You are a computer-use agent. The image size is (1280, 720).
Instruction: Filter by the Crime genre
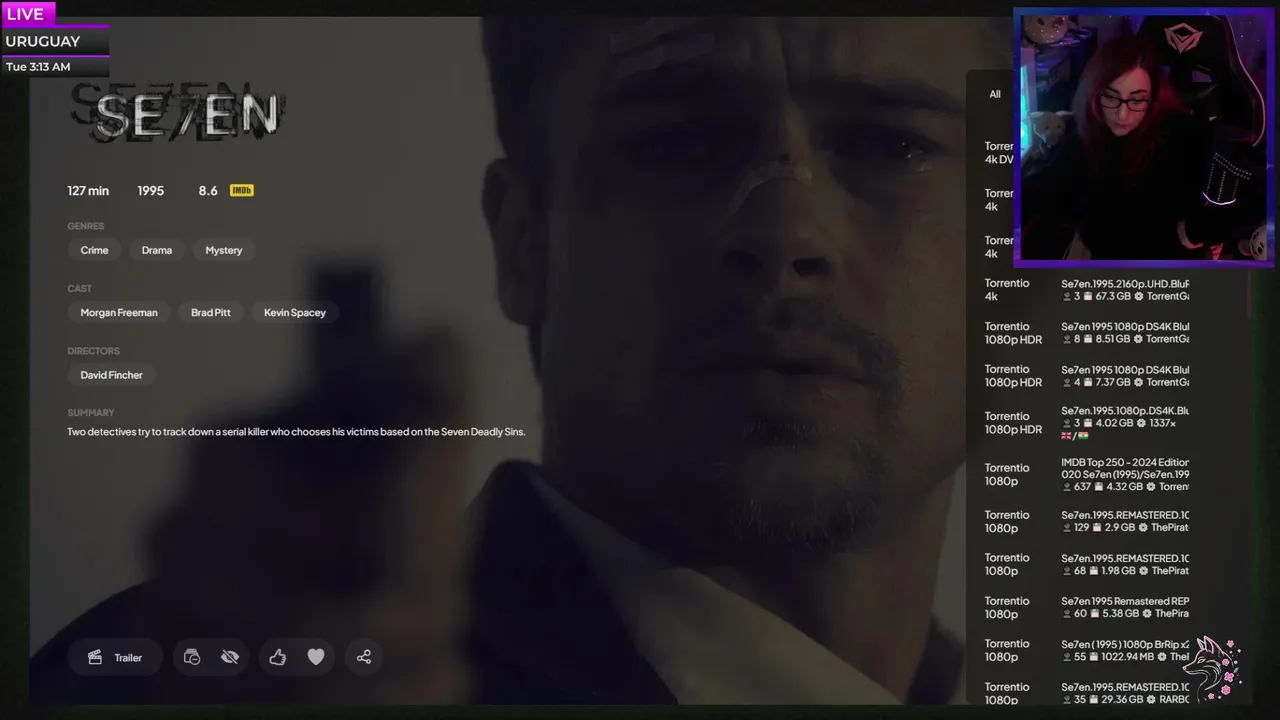point(94,250)
